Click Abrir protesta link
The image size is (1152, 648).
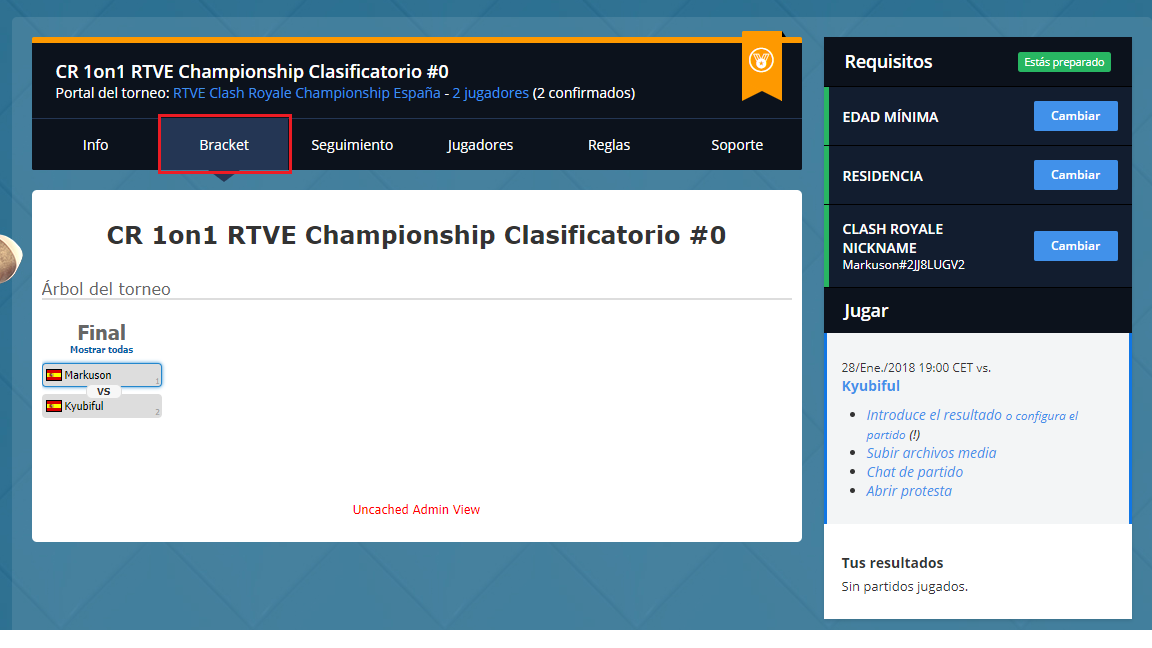[x=909, y=492]
